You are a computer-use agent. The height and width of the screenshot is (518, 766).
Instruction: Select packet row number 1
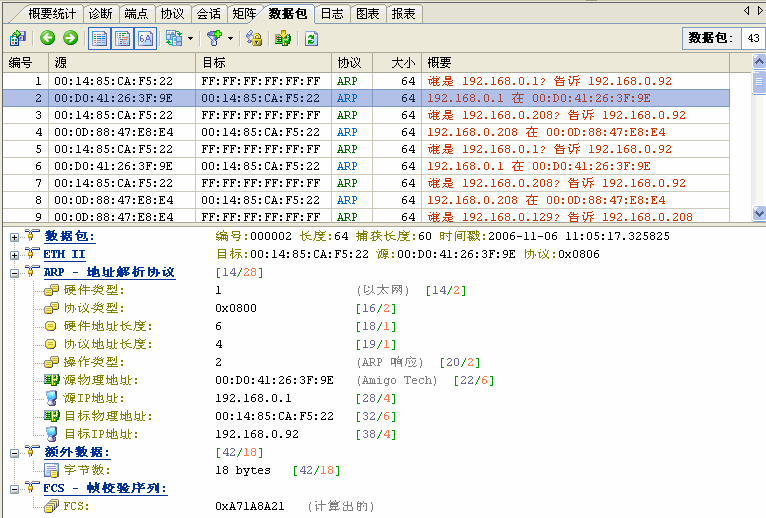coord(366,81)
